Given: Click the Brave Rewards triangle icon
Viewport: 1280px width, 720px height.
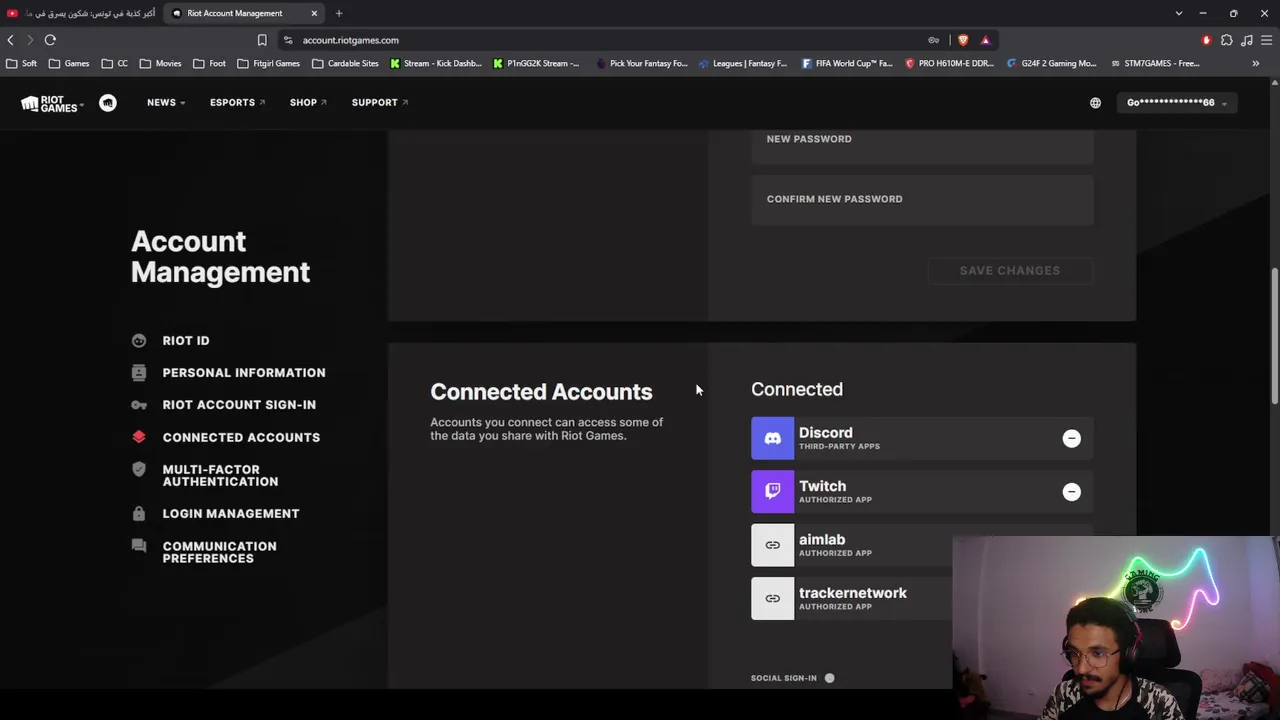Looking at the screenshot, I should tap(985, 40).
